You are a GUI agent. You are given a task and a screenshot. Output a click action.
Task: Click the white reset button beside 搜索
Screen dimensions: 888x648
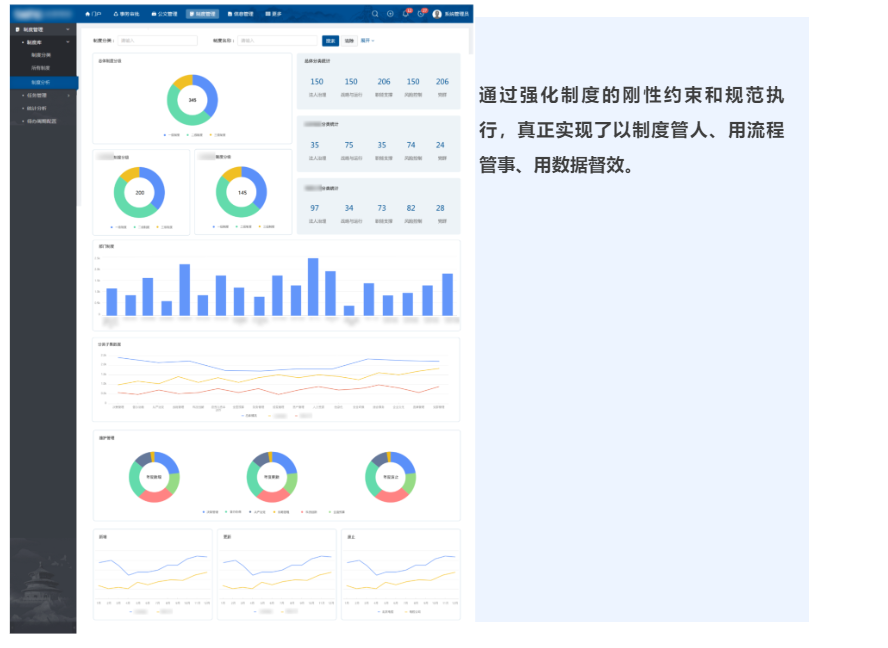(349, 41)
